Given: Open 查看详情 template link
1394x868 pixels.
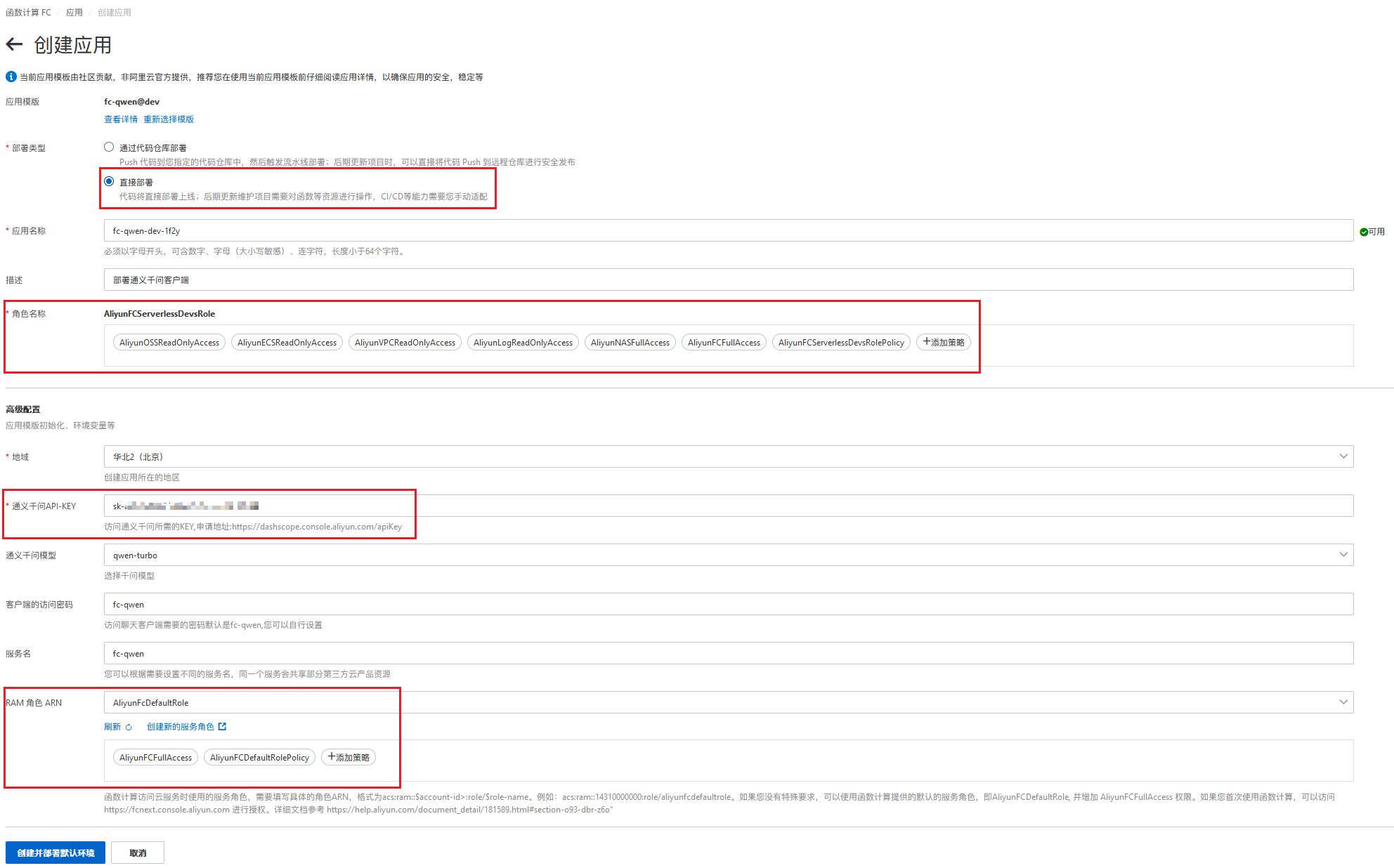Looking at the screenshot, I should click(121, 119).
